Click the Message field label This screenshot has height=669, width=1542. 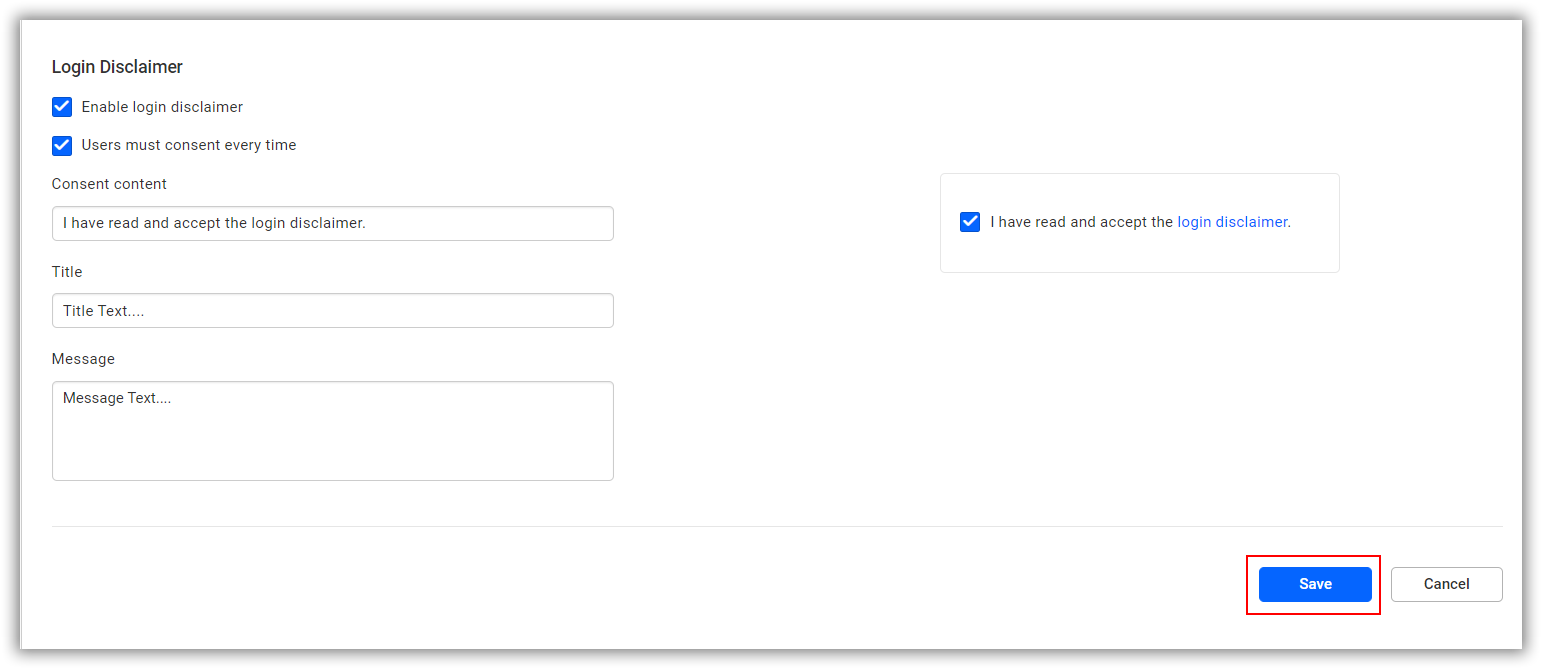tap(83, 358)
